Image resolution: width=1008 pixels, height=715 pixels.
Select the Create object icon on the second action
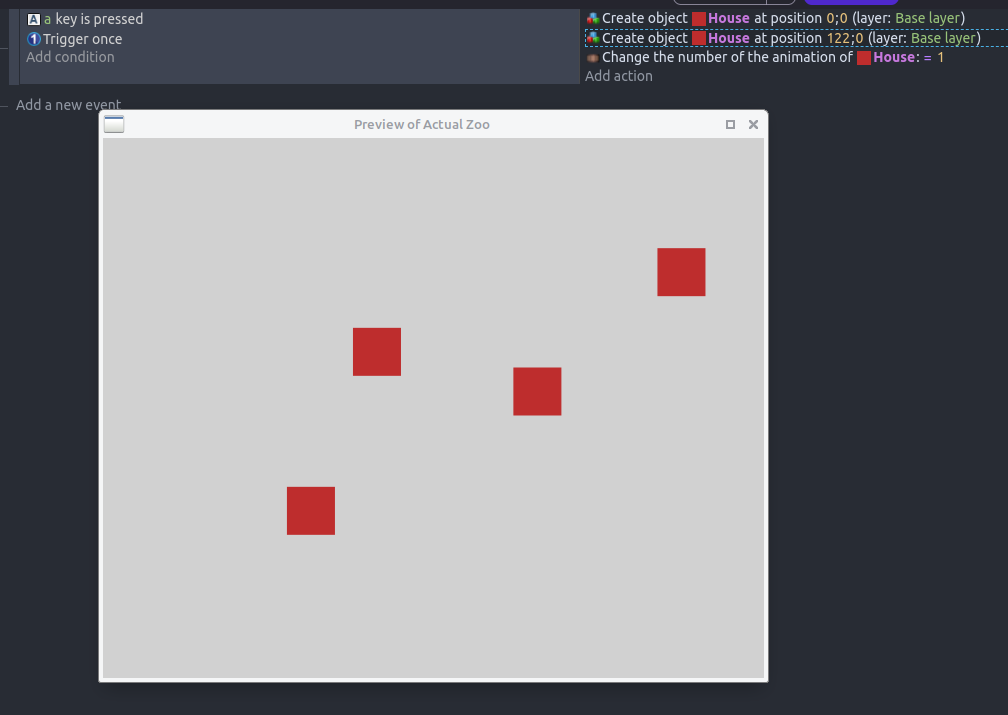590,37
